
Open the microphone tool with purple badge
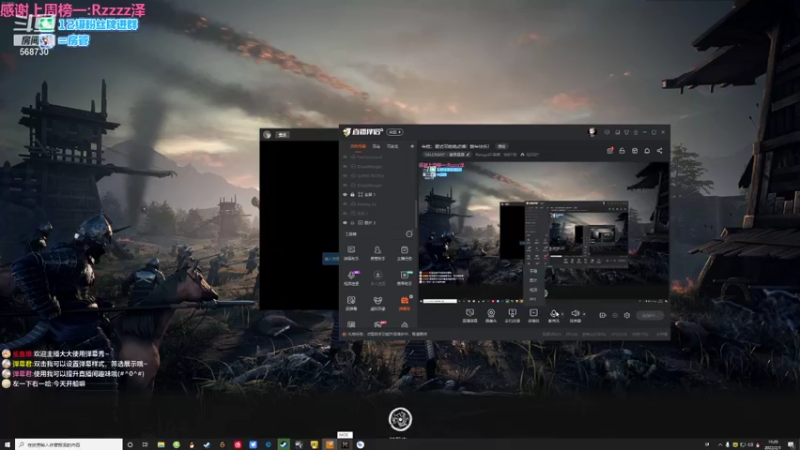[352, 278]
